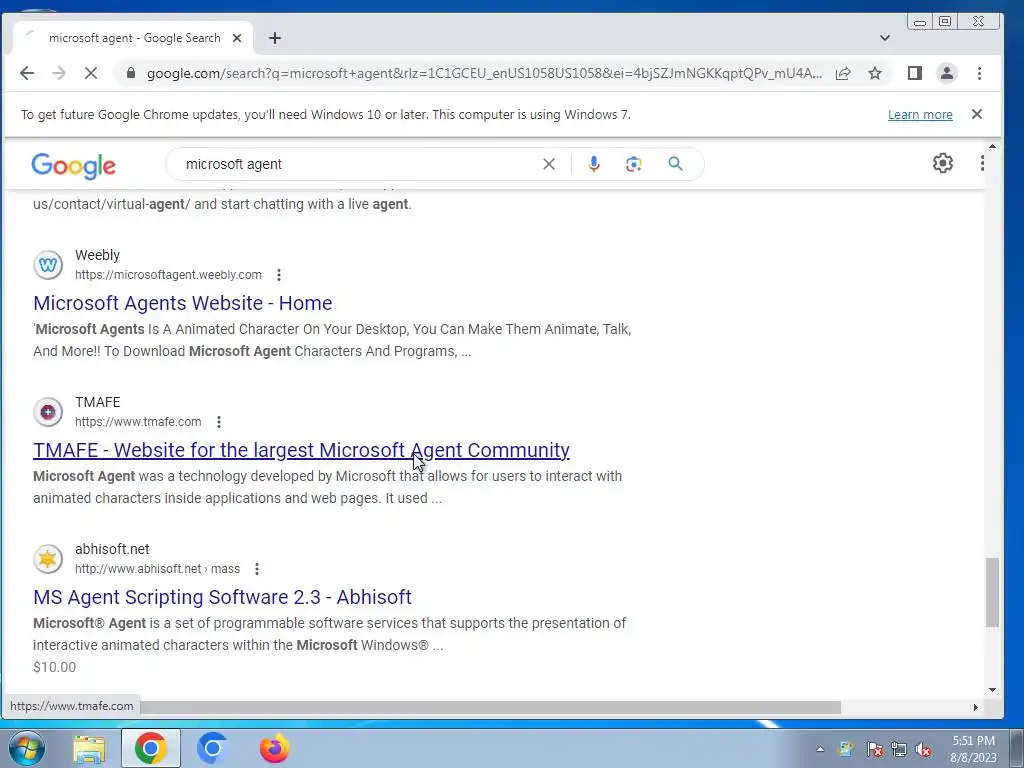The height and width of the screenshot is (768, 1024).
Task: Click the Weebly site name text
Action: (97, 255)
